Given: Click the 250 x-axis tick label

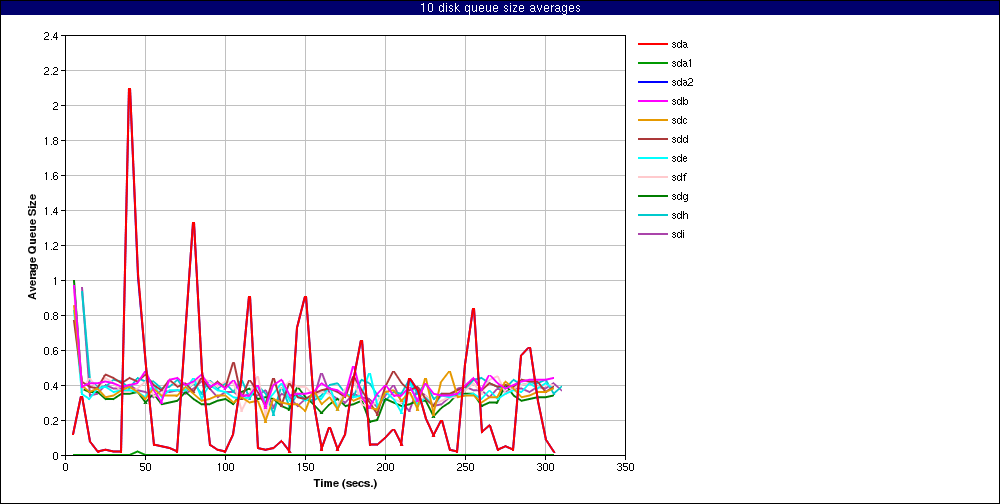Looking at the screenshot, I should coord(466,467).
